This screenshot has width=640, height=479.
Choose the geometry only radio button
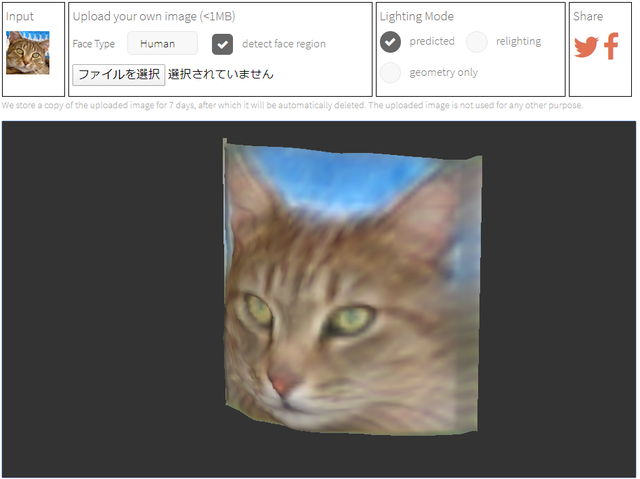click(x=391, y=72)
